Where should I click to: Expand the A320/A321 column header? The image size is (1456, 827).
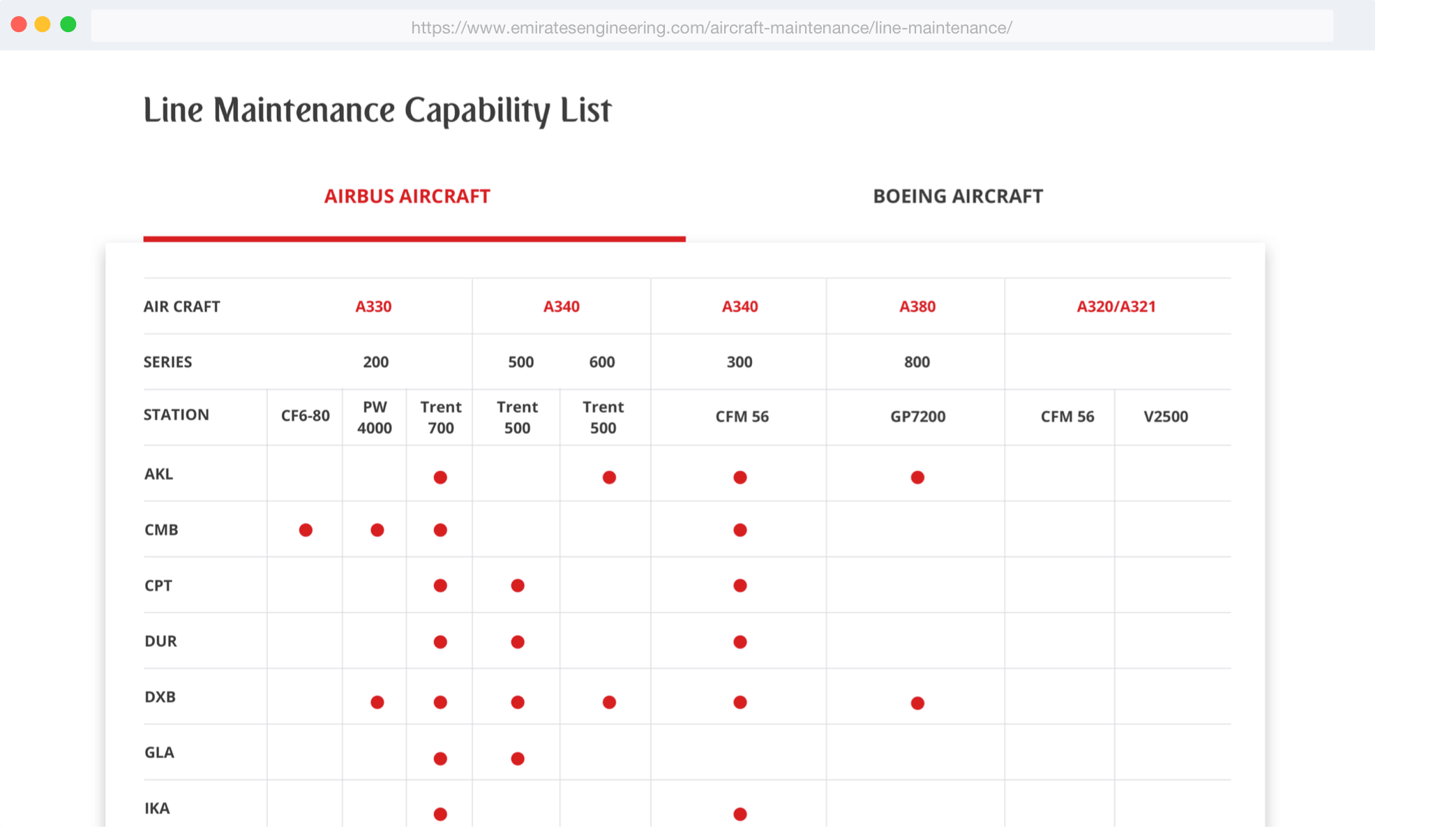(x=1117, y=306)
